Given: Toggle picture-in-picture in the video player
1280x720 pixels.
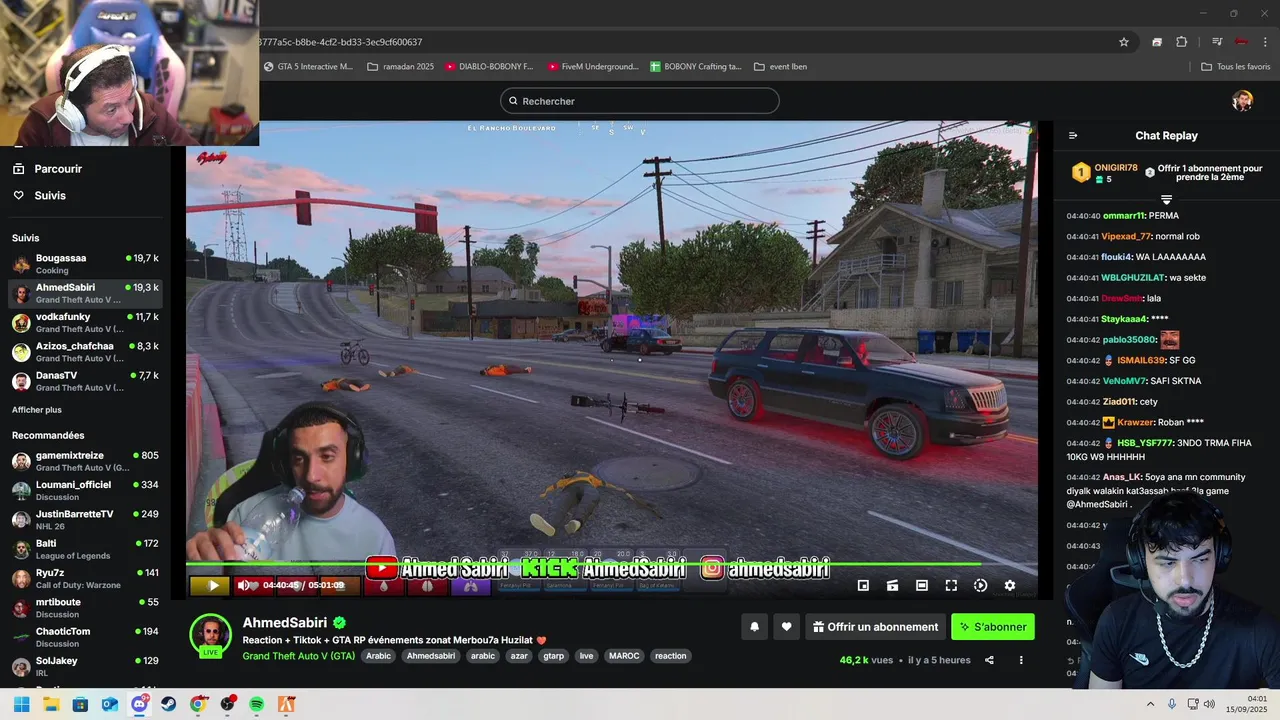Looking at the screenshot, I should 863,586.
